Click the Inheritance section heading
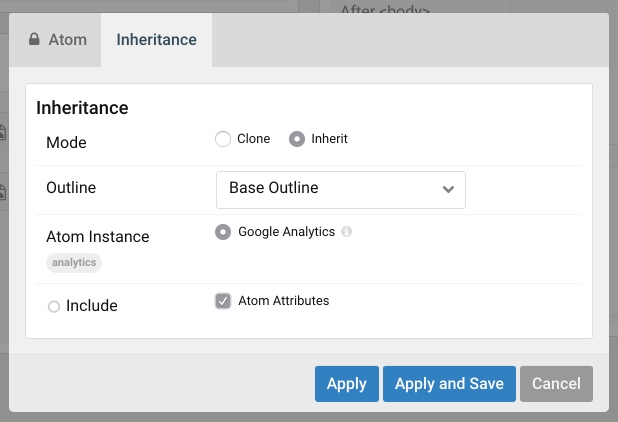Image resolution: width=618 pixels, height=422 pixels. pyautogui.click(x=82, y=108)
